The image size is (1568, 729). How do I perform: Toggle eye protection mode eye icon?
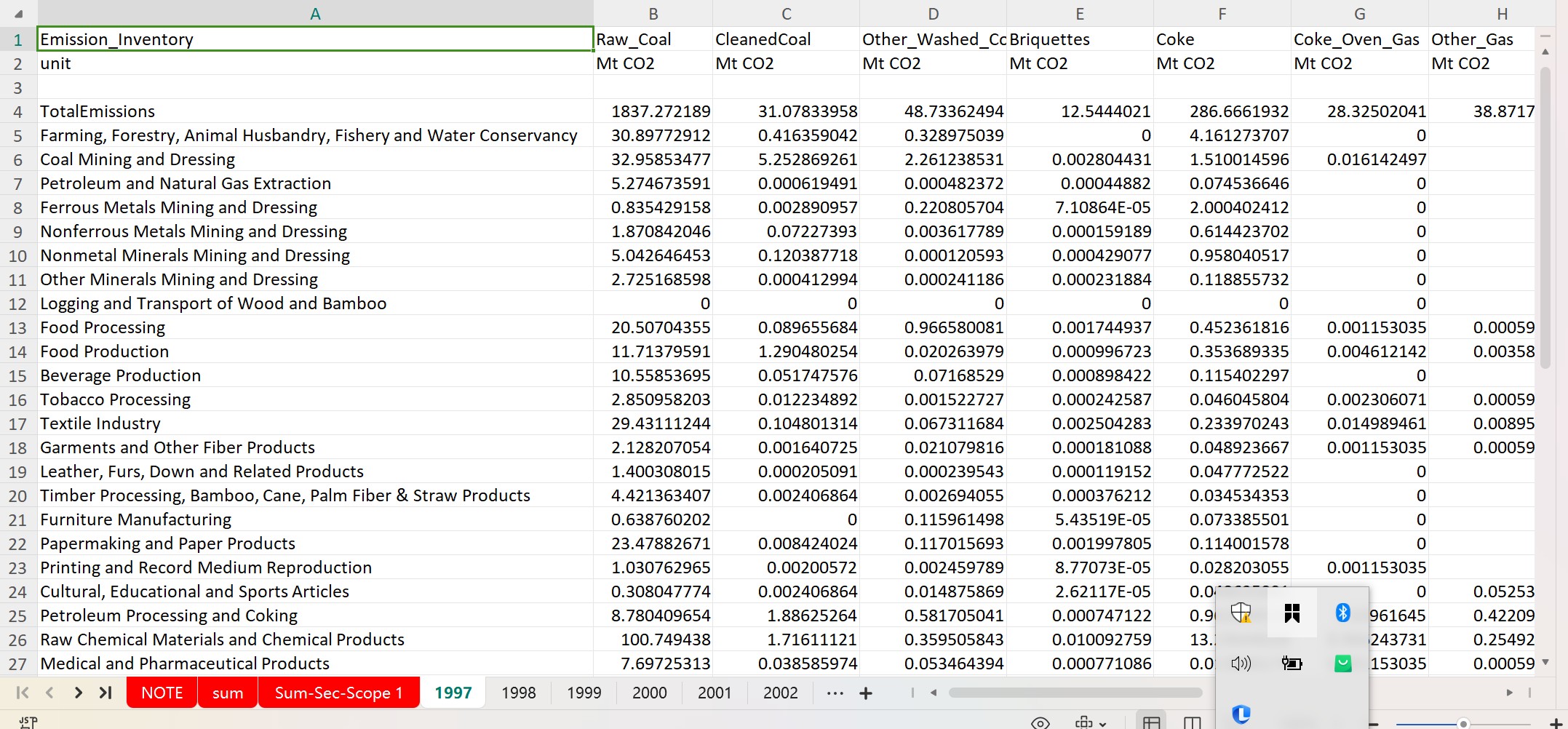click(1040, 722)
